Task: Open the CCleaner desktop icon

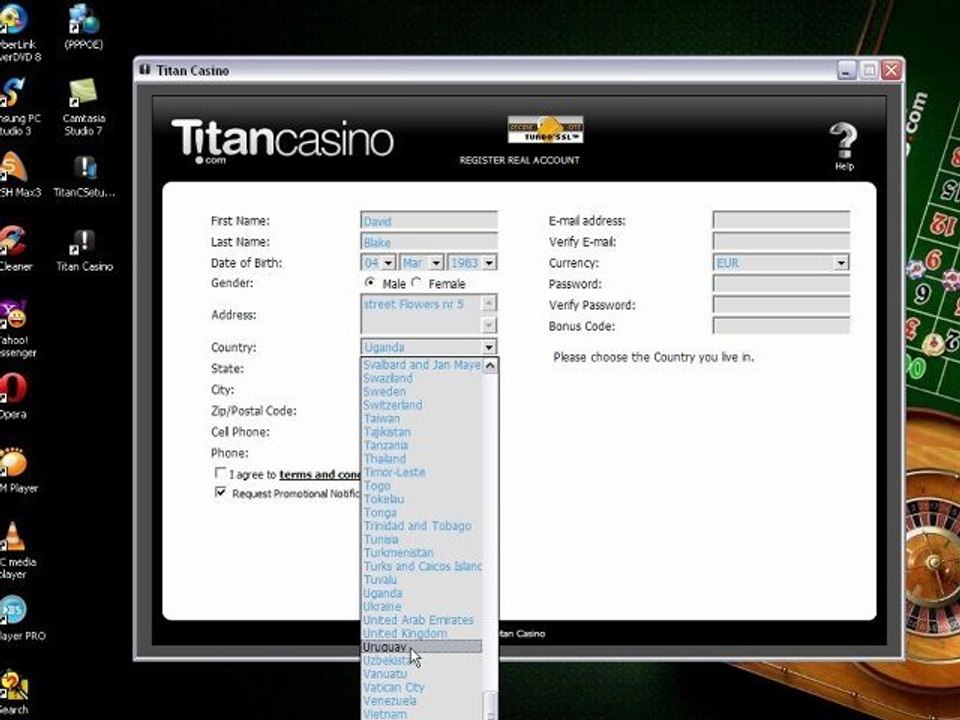Action: 15,249
